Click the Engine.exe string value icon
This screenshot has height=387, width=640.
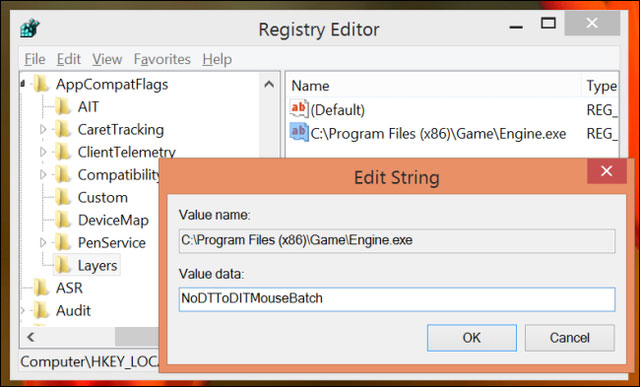(x=299, y=133)
